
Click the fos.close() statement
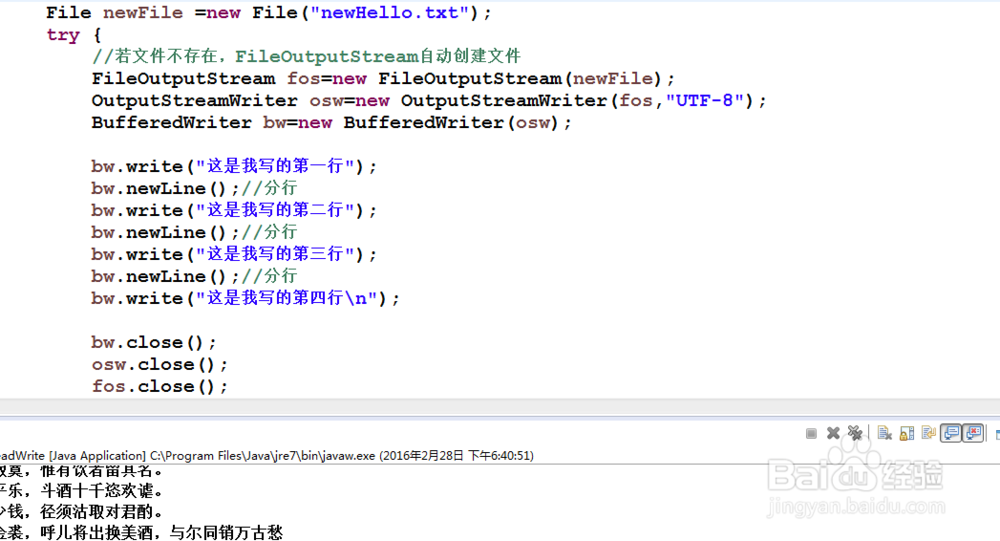[x=159, y=387]
